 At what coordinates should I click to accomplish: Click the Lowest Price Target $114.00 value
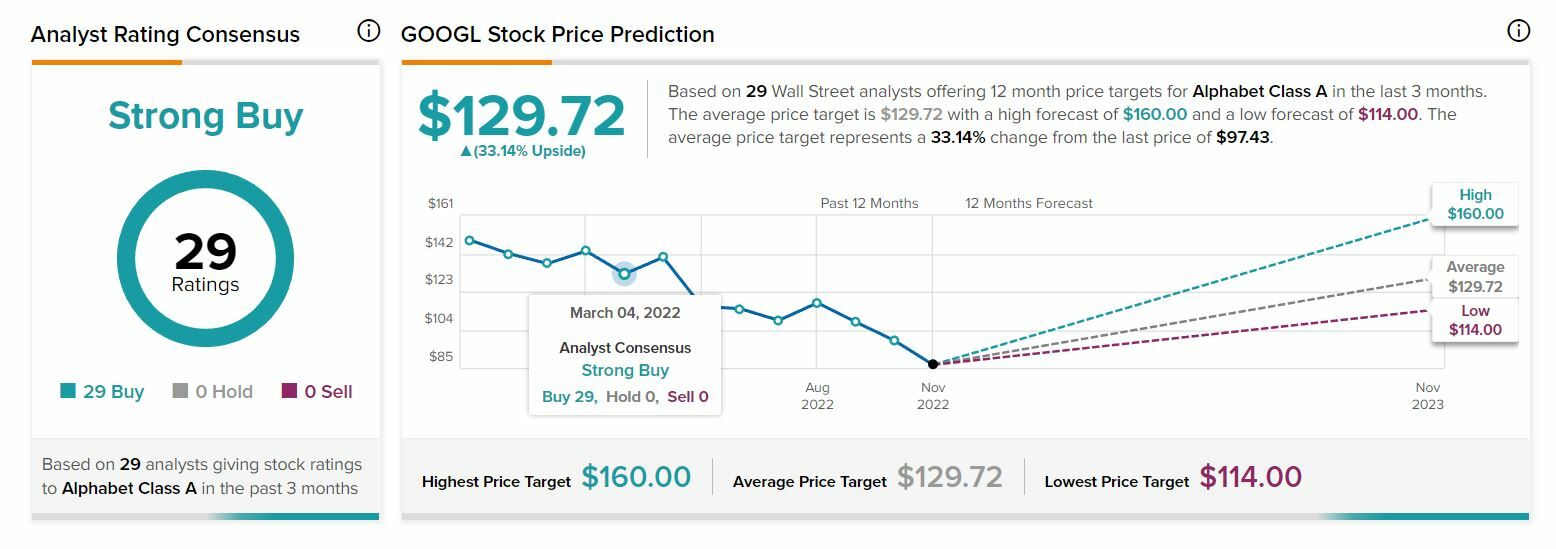[x=1250, y=477]
